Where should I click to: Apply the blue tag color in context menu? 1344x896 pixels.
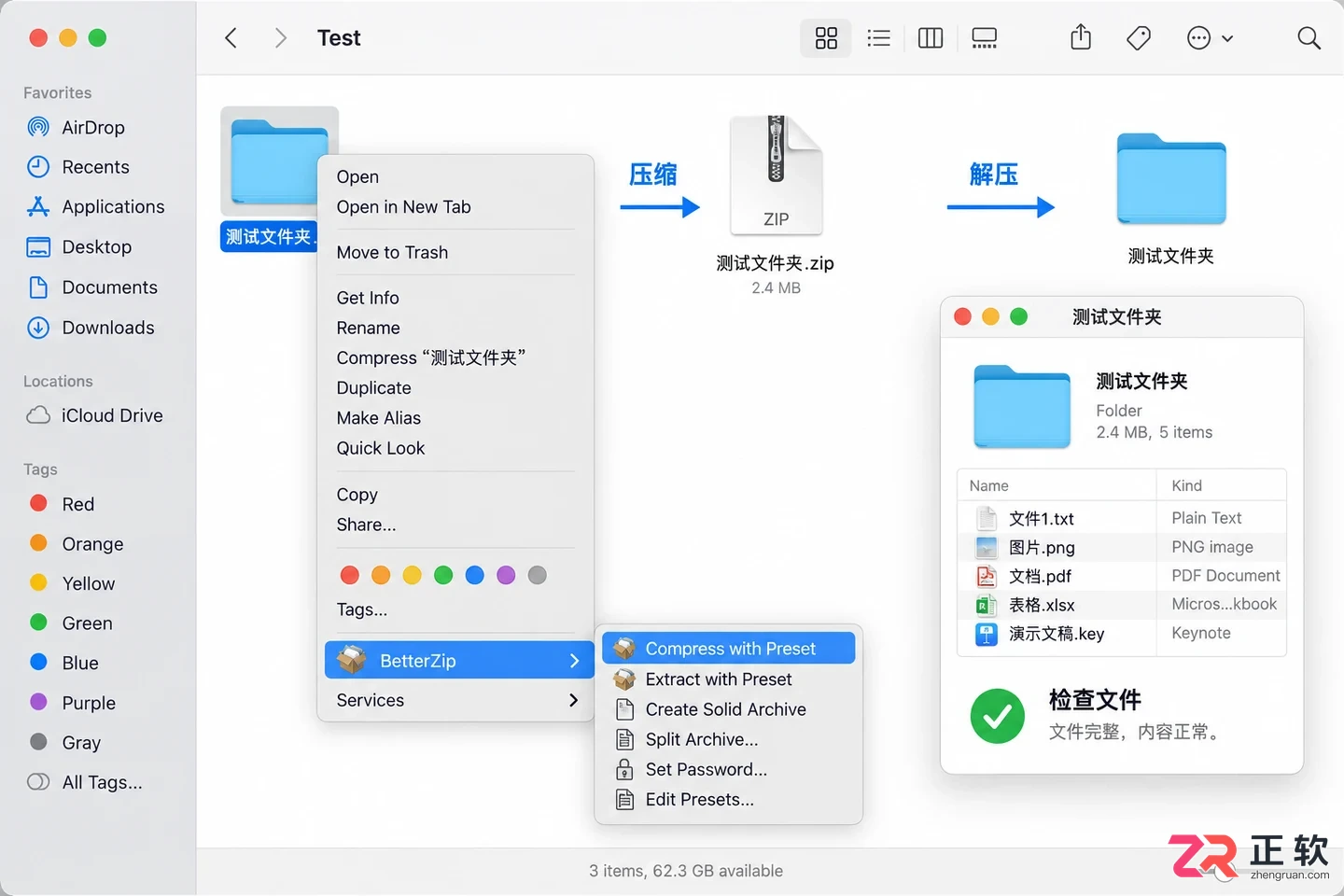tap(475, 575)
